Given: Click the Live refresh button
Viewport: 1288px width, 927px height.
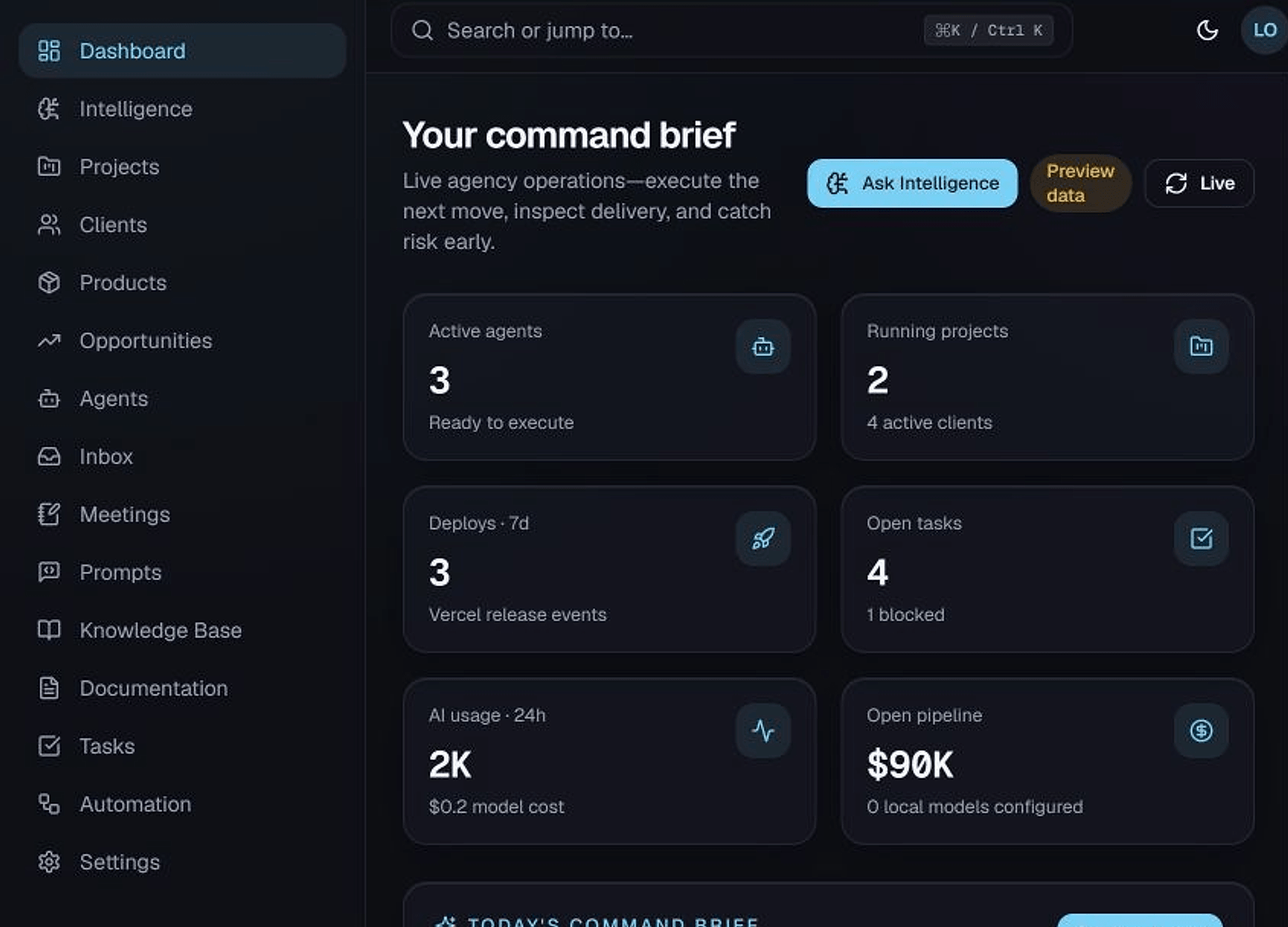Looking at the screenshot, I should coord(1200,183).
